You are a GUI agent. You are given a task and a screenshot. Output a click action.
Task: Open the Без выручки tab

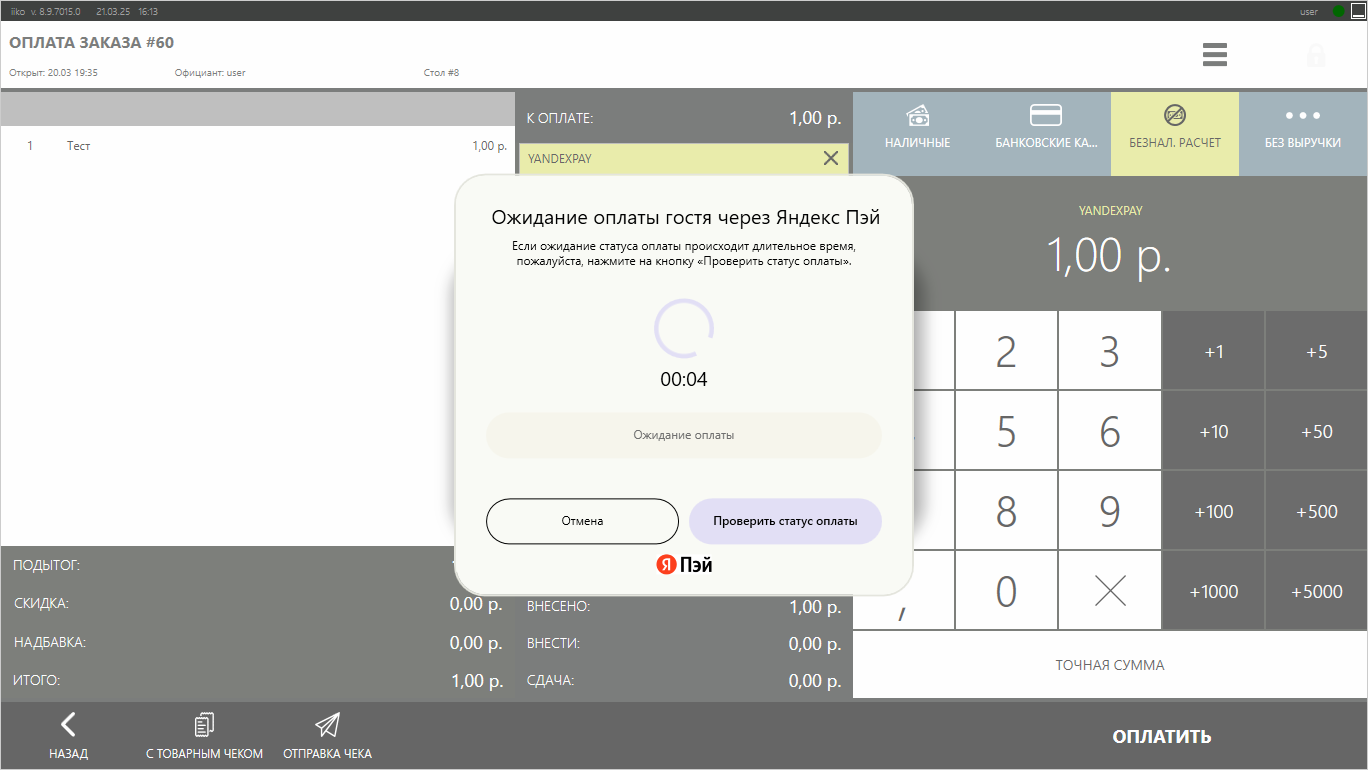1303,134
